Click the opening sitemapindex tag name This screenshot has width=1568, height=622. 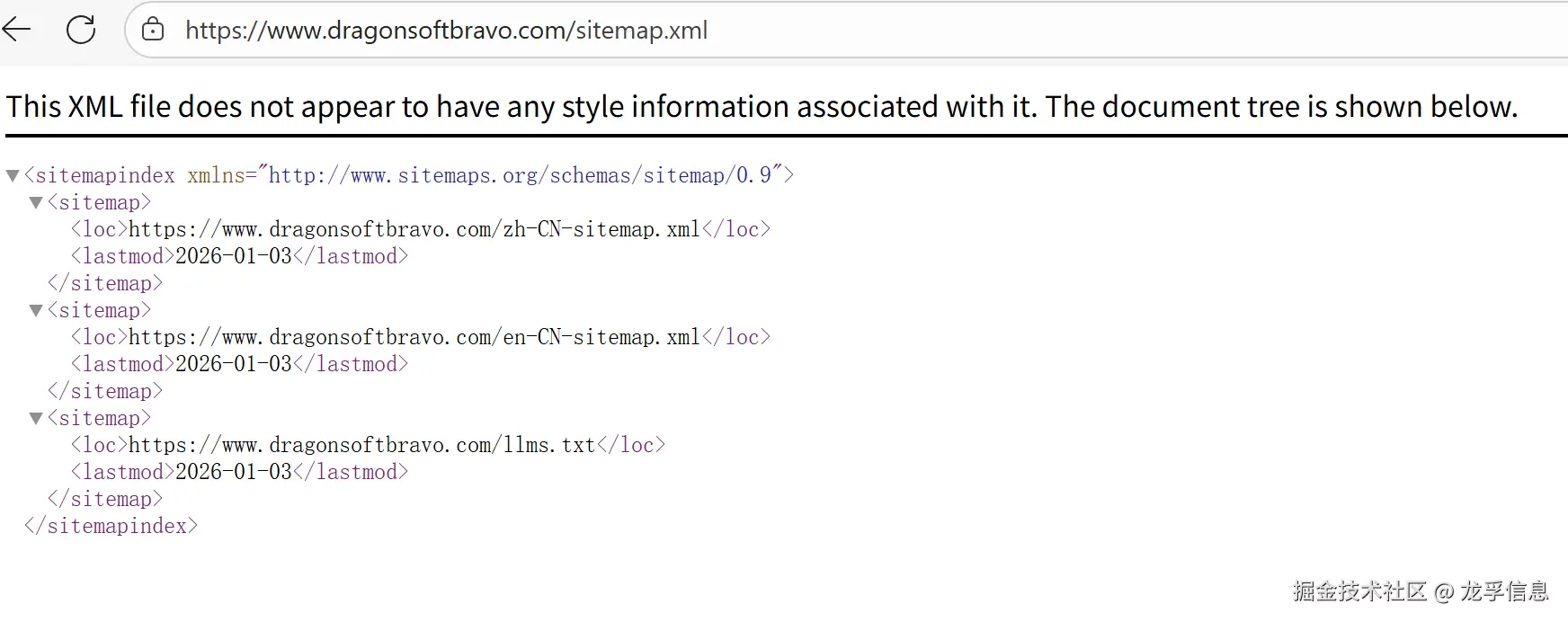[105, 175]
